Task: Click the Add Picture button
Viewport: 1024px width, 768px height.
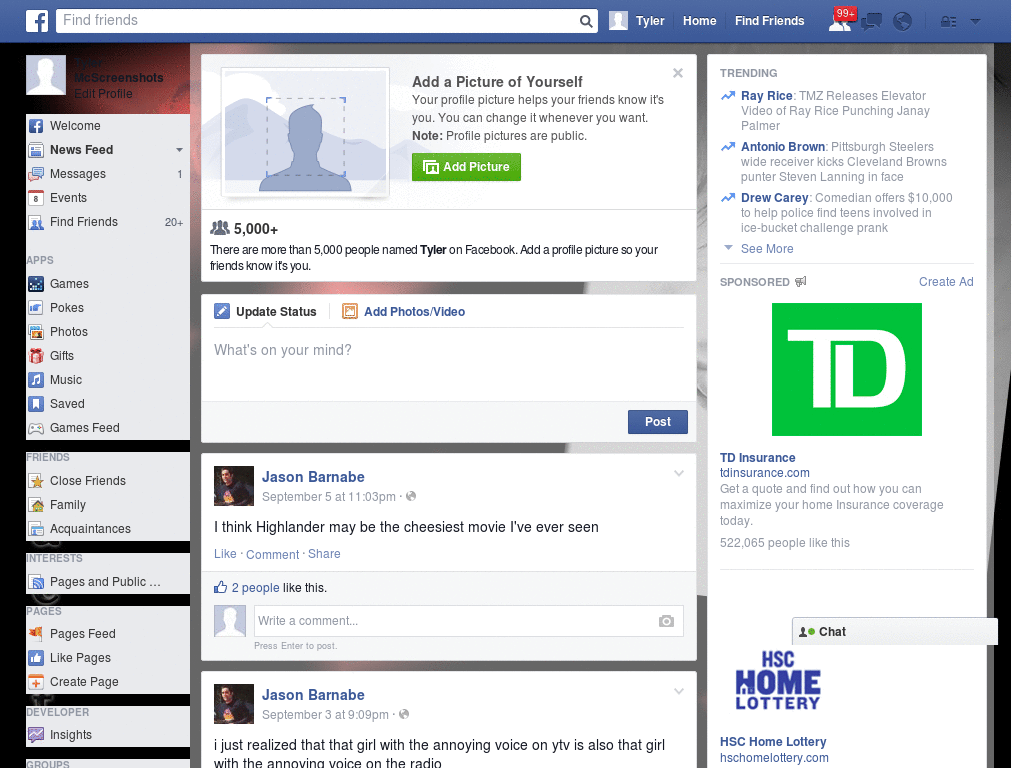Action: [x=466, y=167]
